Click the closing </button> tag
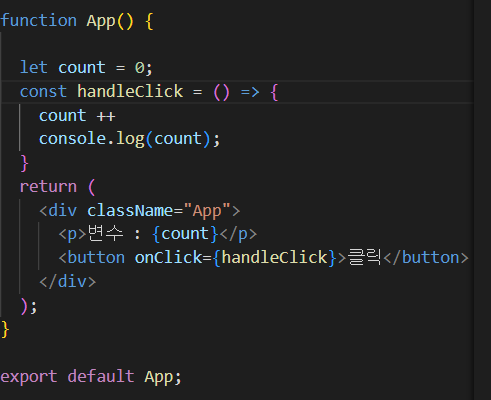The image size is (491, 400). tap(426, 258)
